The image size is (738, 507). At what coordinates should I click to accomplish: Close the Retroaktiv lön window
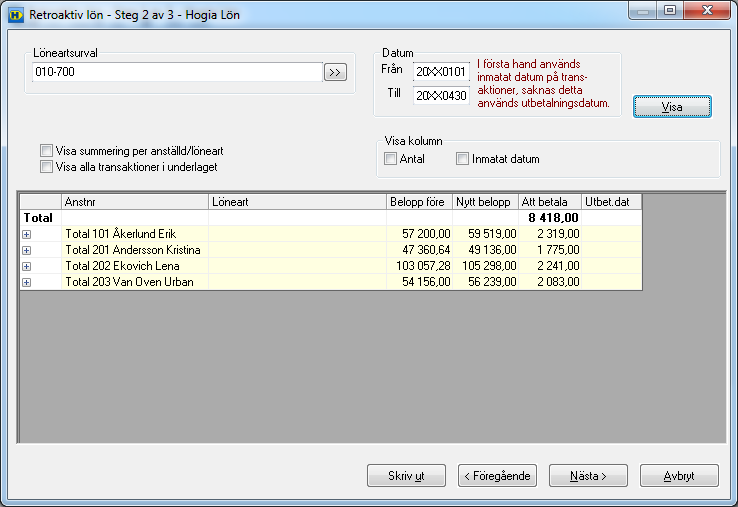[707, 11]
